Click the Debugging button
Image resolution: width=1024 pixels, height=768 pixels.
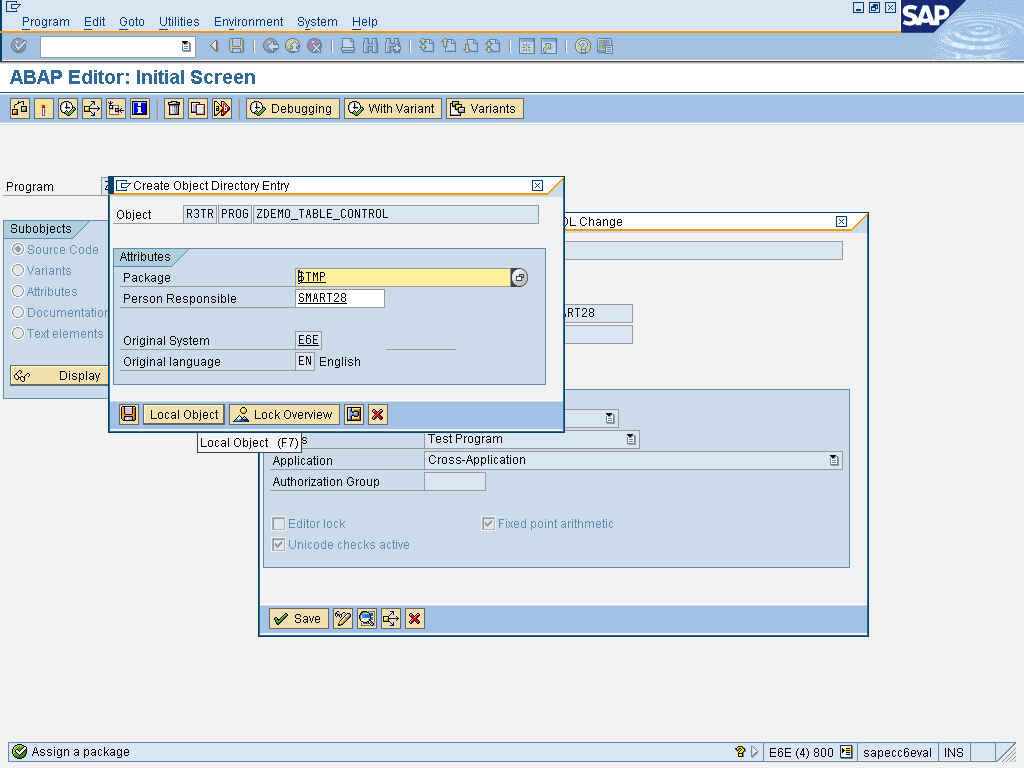[293, 108]
